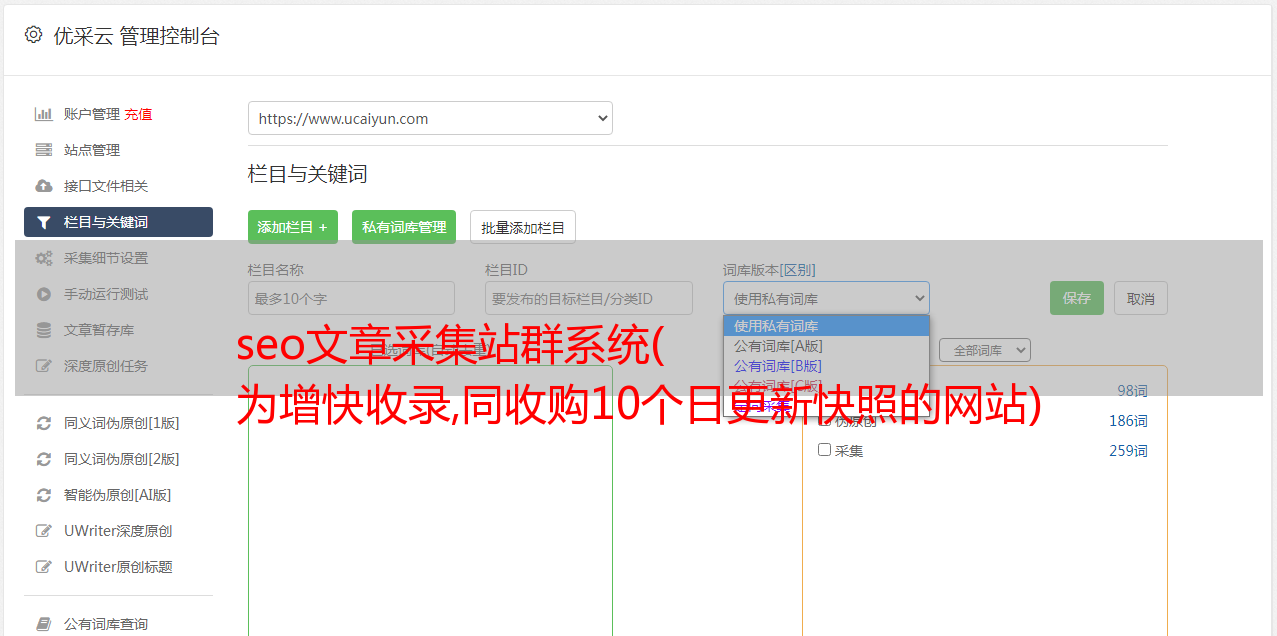Image resolution: width=1277 pixels, height=636 pixels.
Task: Click the gear icon beside 优采云 管理控制台
Action: 33,35
